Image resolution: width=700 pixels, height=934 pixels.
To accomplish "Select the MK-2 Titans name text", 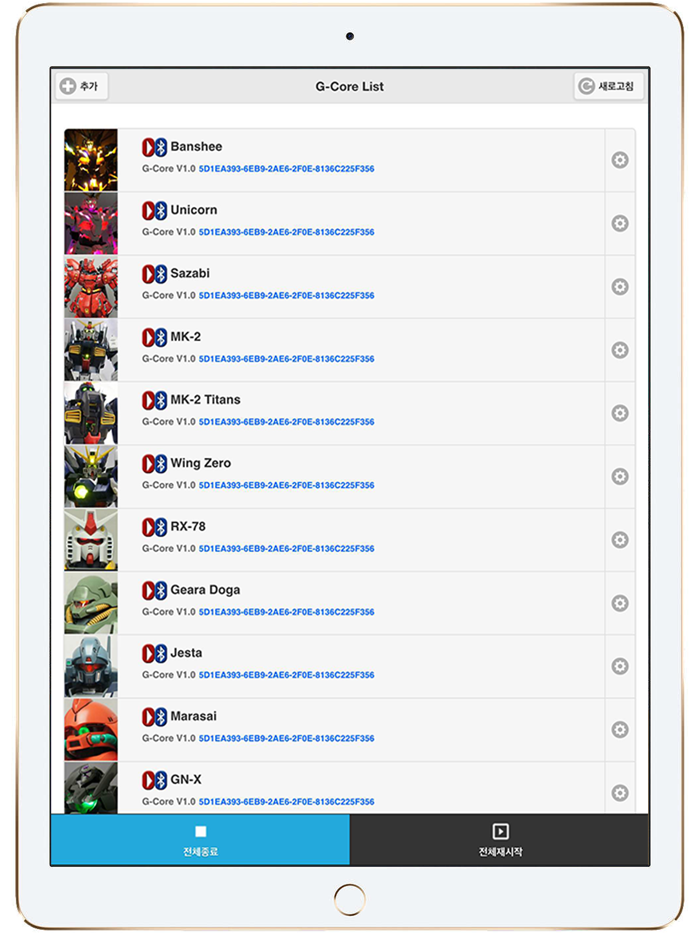I will (206, 400).
